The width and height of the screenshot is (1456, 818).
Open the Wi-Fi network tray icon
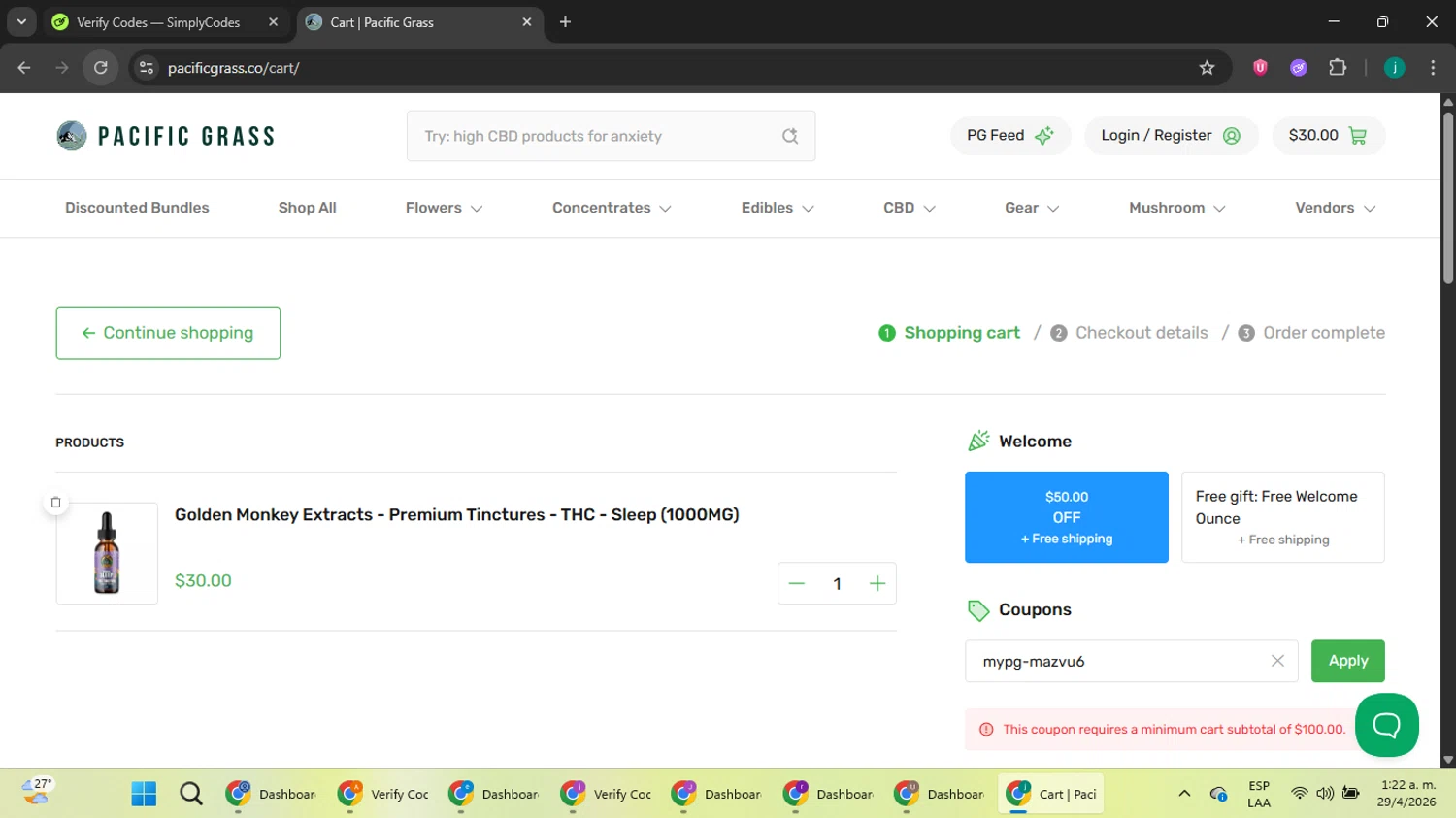click(1299, 794)
